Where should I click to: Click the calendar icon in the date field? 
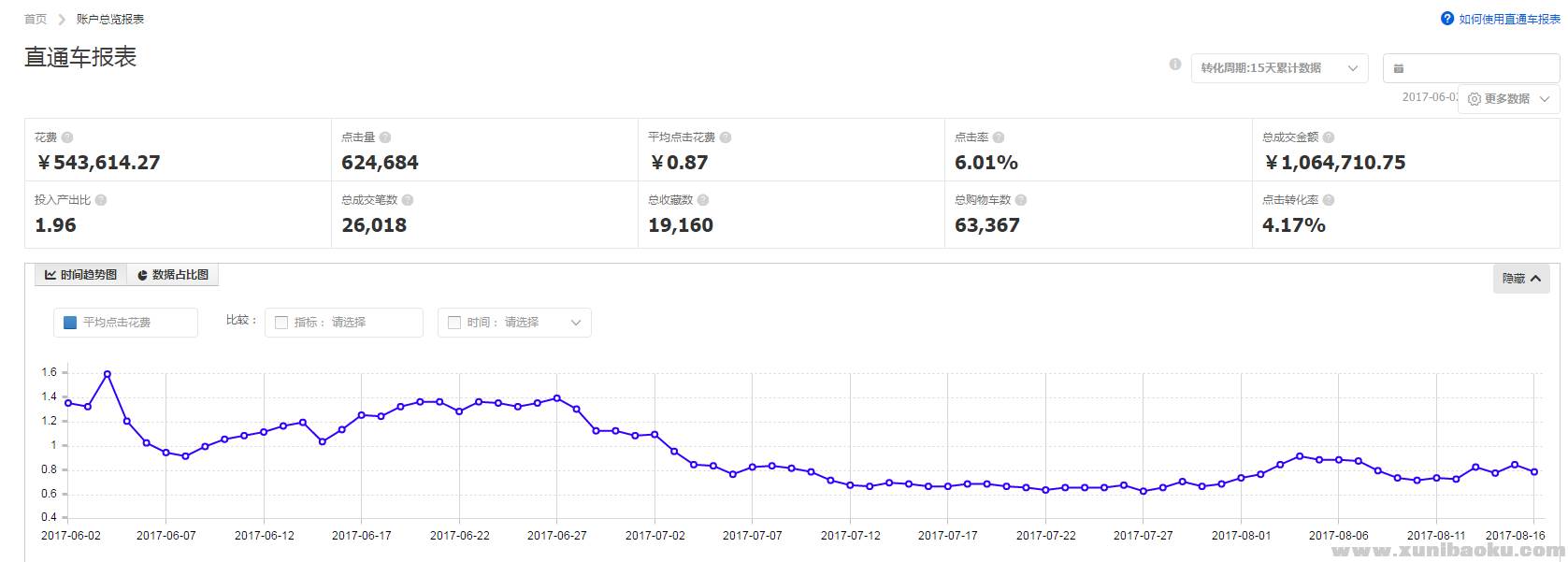click(1399, 68)
